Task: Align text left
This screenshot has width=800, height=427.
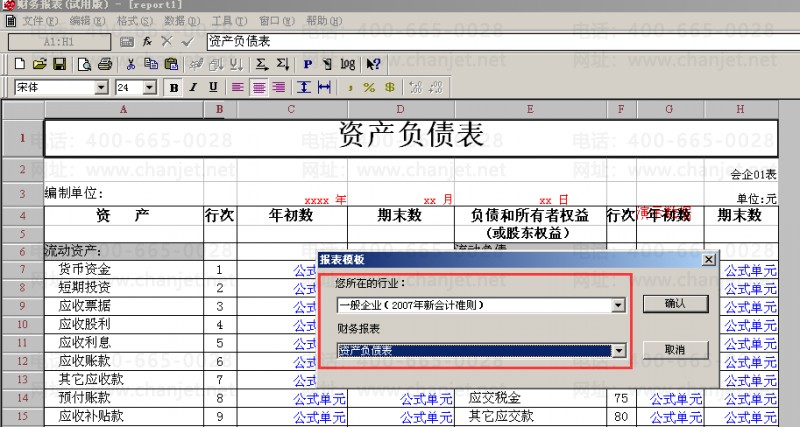Action: click(237, 87)
